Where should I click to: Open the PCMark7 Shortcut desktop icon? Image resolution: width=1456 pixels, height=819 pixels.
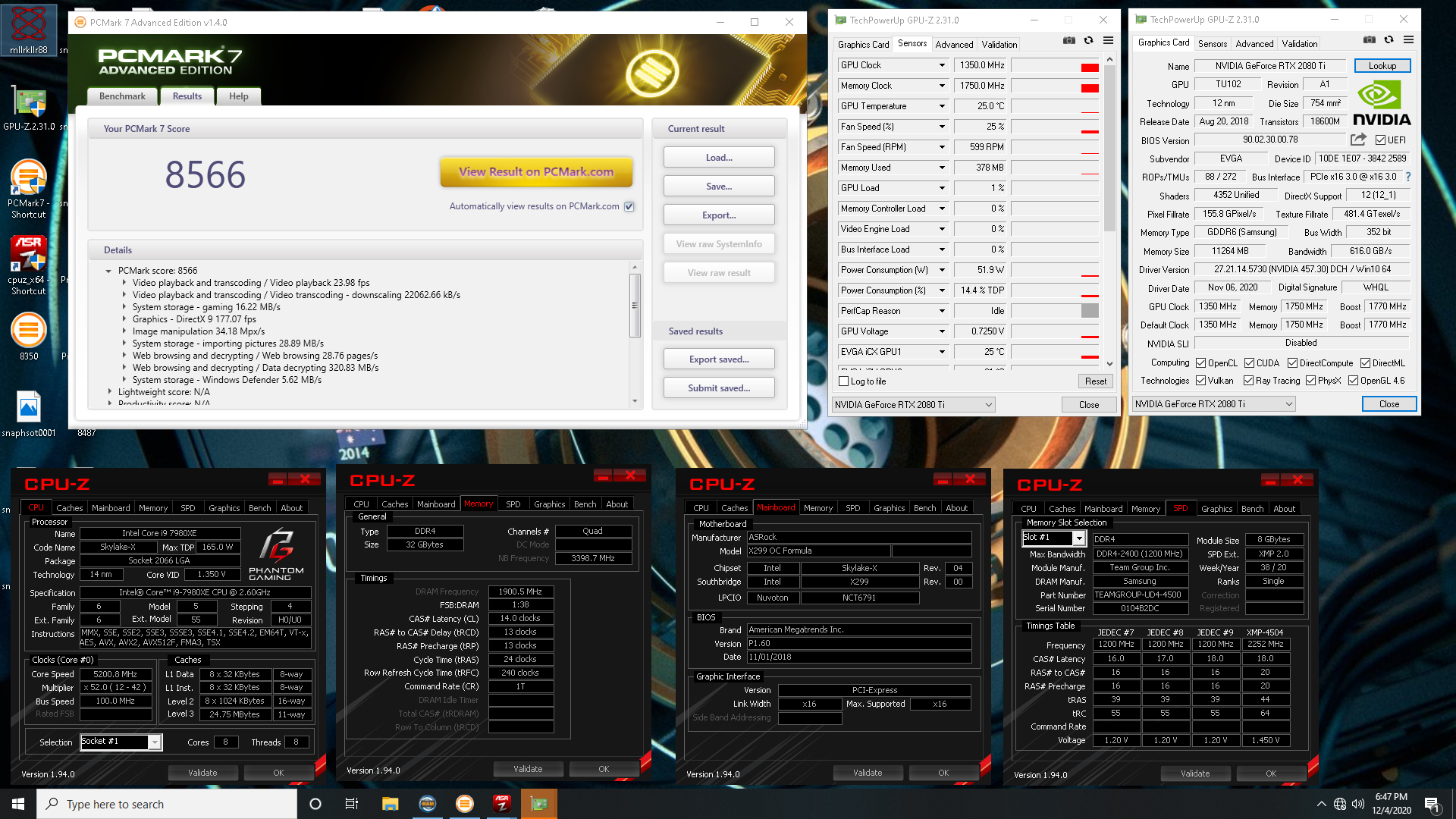29,190
